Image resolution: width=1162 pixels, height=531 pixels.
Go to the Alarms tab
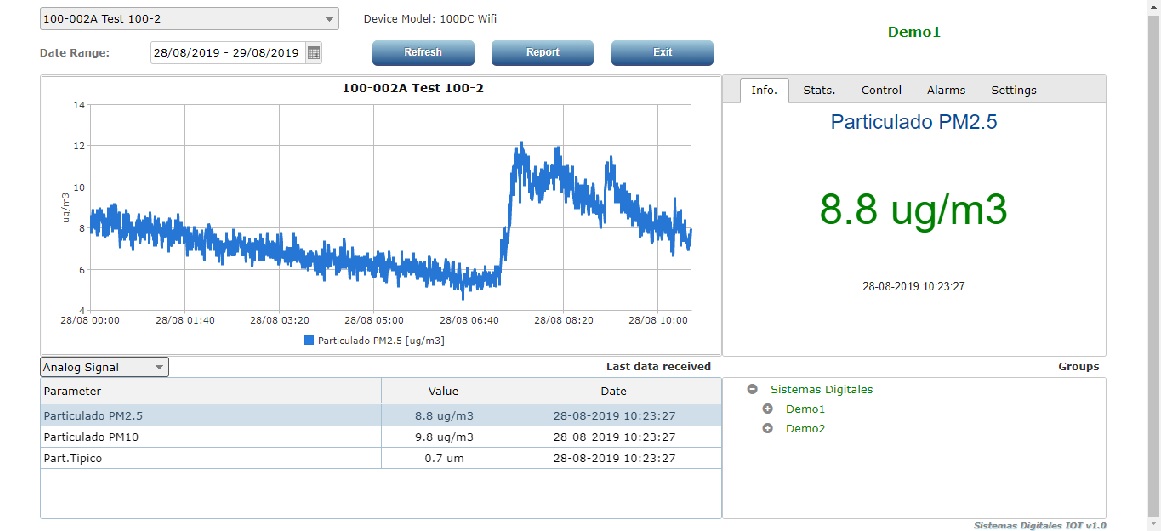click(945, 90)
